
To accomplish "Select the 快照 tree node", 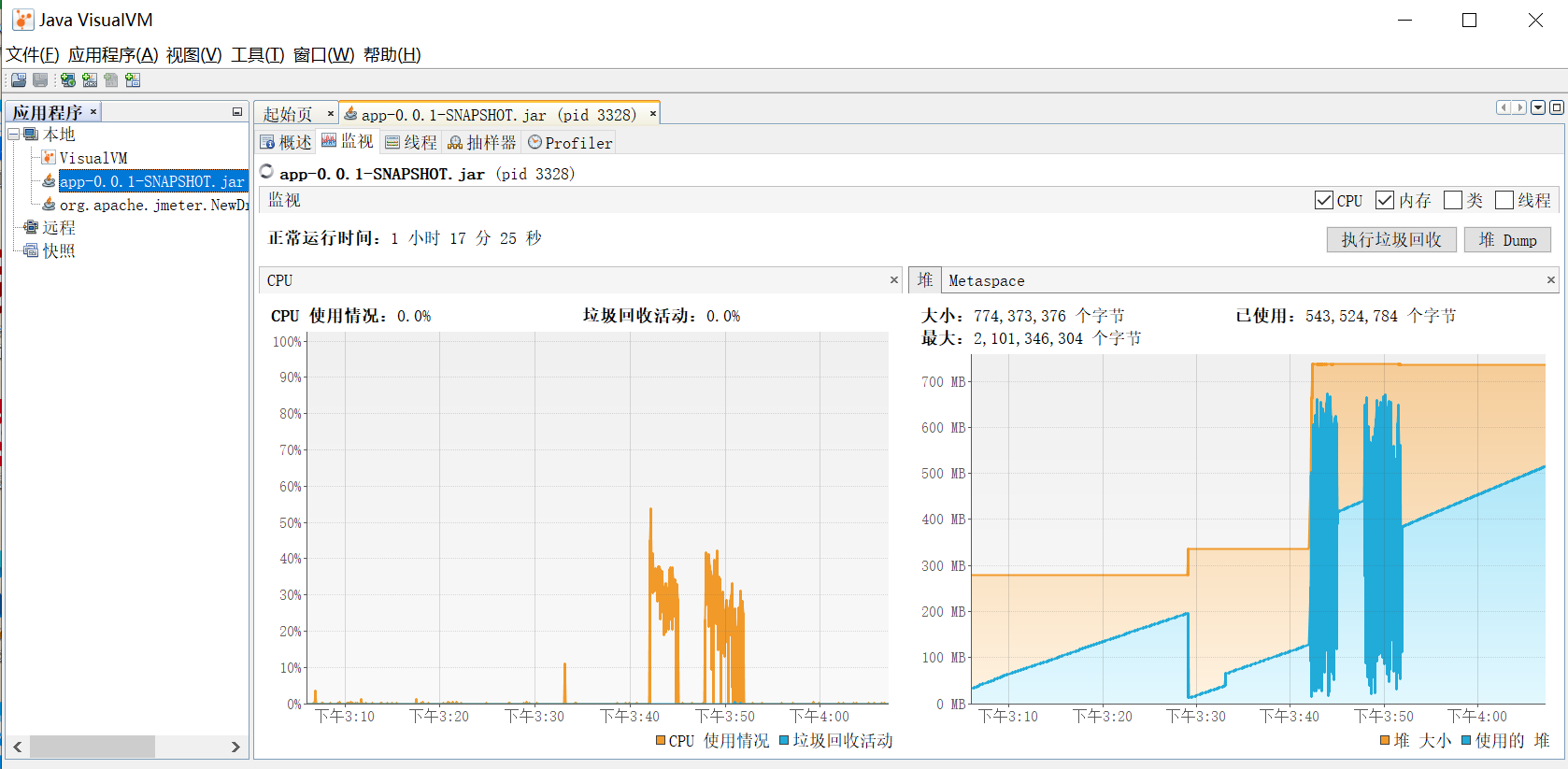I will [59, 250].
